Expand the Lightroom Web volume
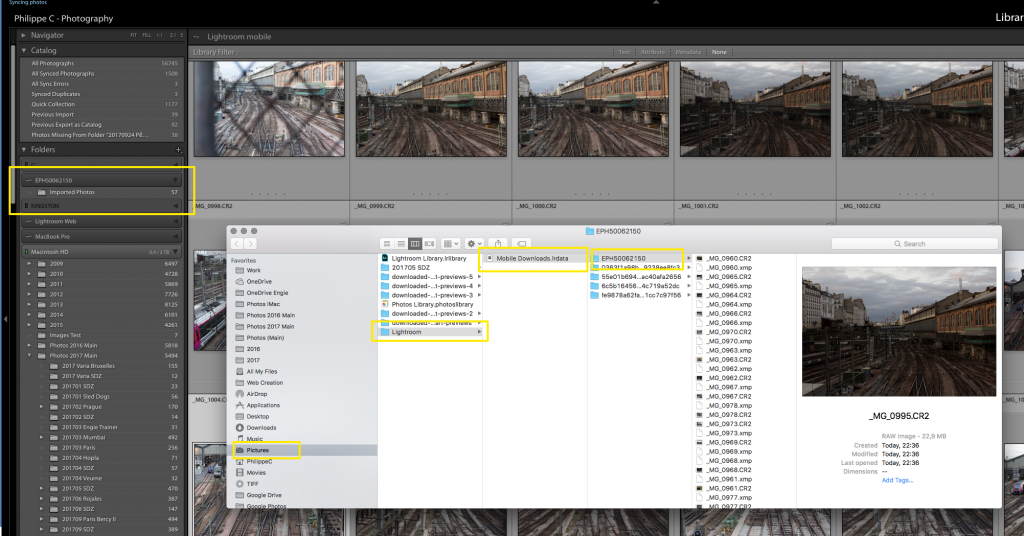Screen dimensions: 1024x536 point(174,221)
